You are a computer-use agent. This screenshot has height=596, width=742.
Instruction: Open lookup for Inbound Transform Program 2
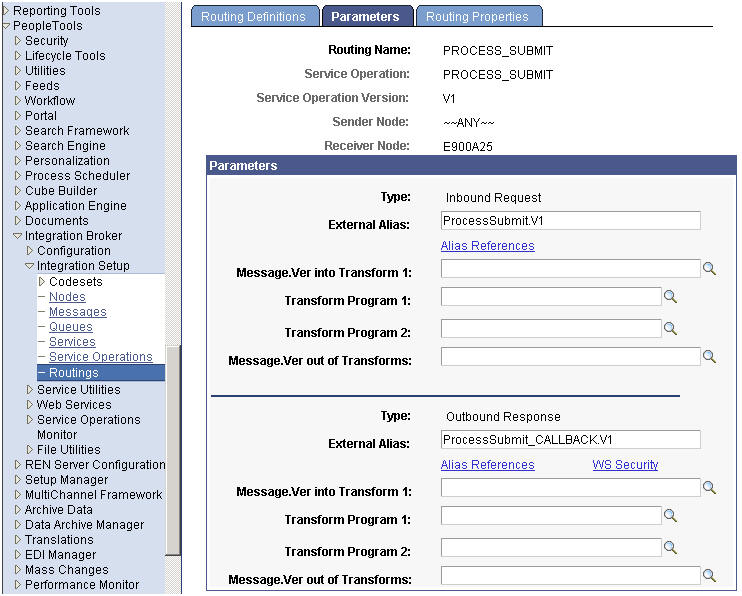(x=670, y=329)
